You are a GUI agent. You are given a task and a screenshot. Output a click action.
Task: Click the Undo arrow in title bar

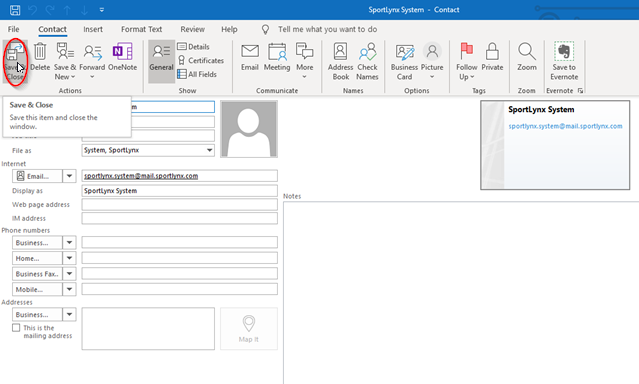(x=33, y=10)
